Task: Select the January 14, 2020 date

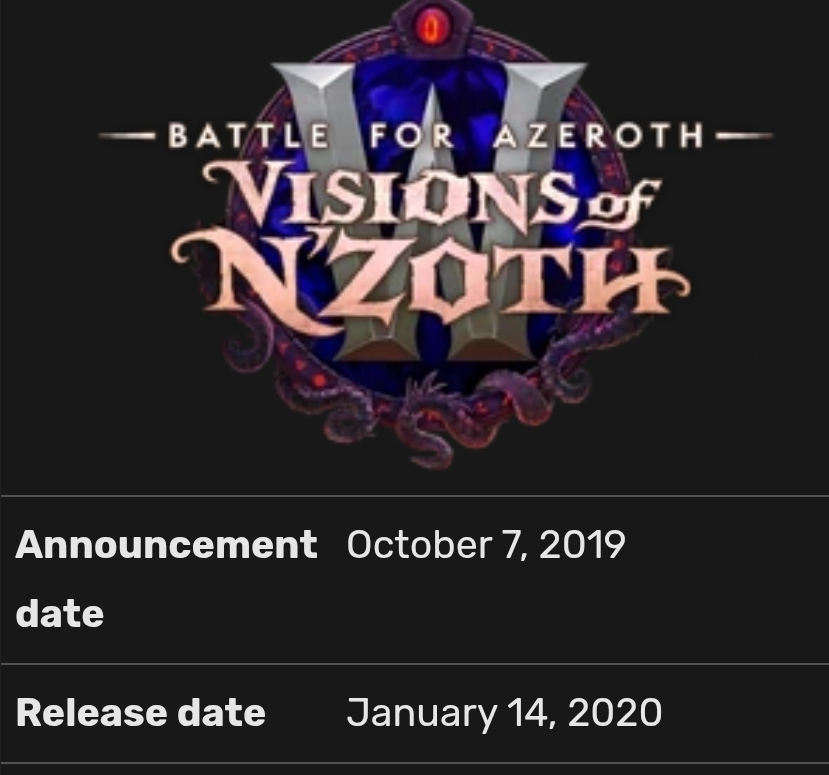Action: [503, 713]
